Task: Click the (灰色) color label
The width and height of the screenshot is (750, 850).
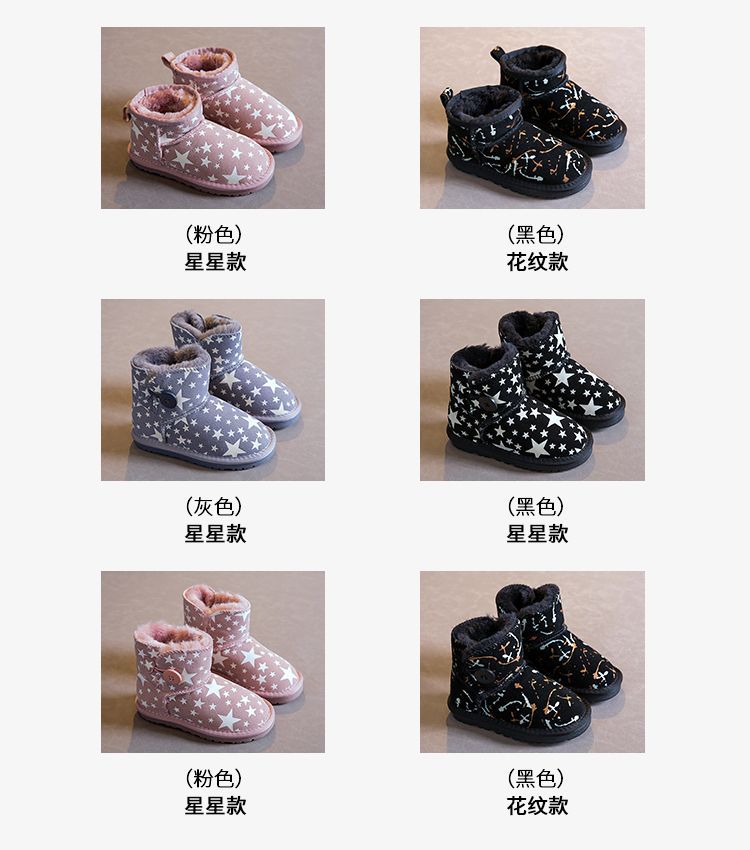Action: (214, 506)
